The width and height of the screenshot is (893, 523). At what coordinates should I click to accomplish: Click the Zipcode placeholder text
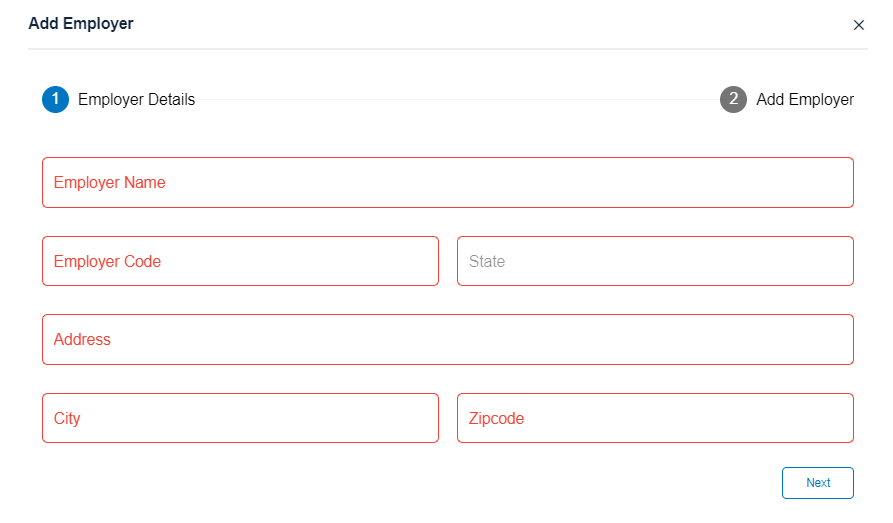[496, 419]
